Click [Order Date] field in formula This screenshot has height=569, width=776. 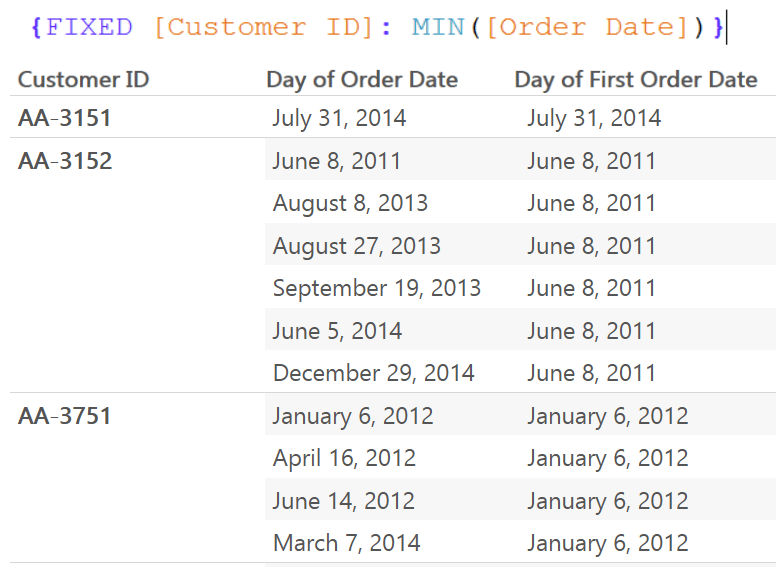pos(587,27)
